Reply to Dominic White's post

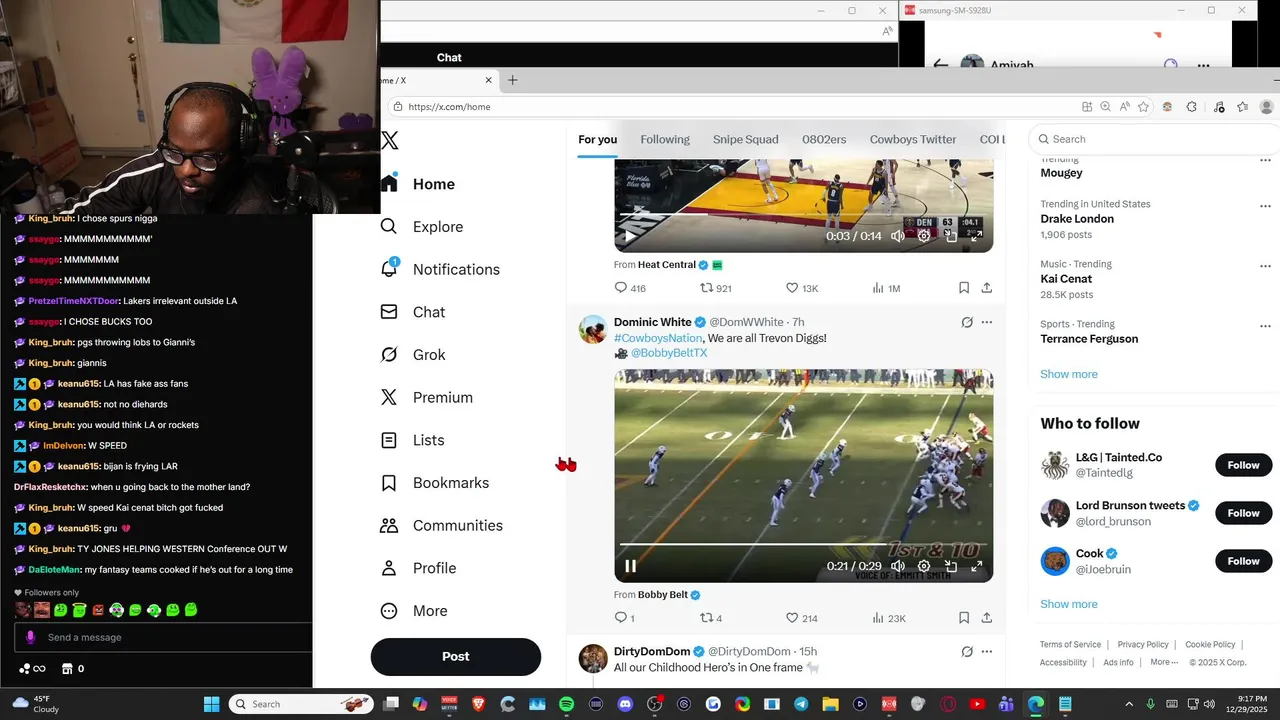625,618
